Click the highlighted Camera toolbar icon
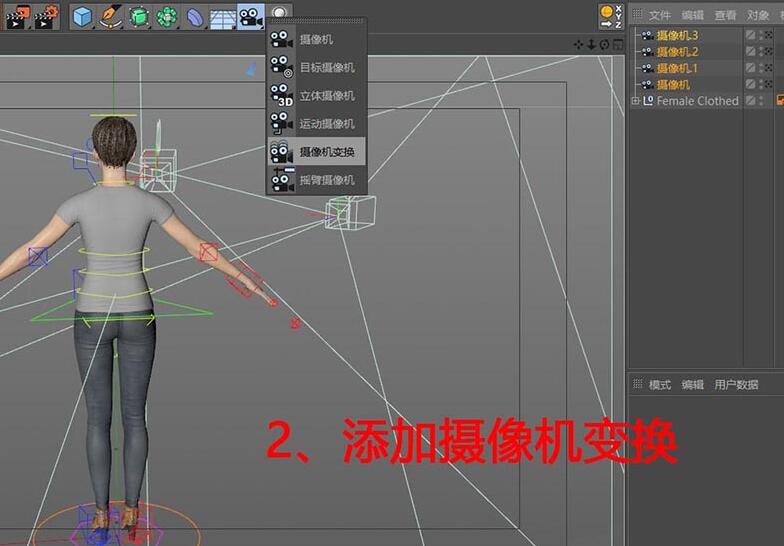 (x=251, y=18)
